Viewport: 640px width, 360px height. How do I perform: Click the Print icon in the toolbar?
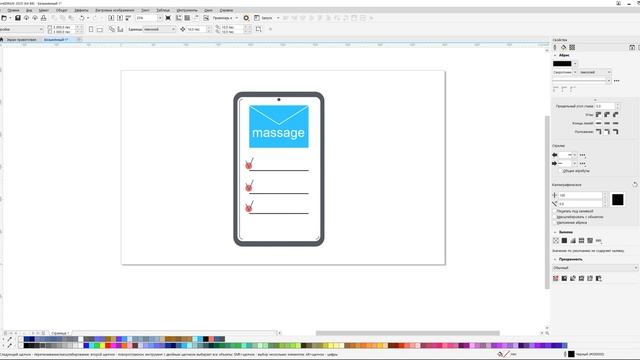click(x=44, y=18)
